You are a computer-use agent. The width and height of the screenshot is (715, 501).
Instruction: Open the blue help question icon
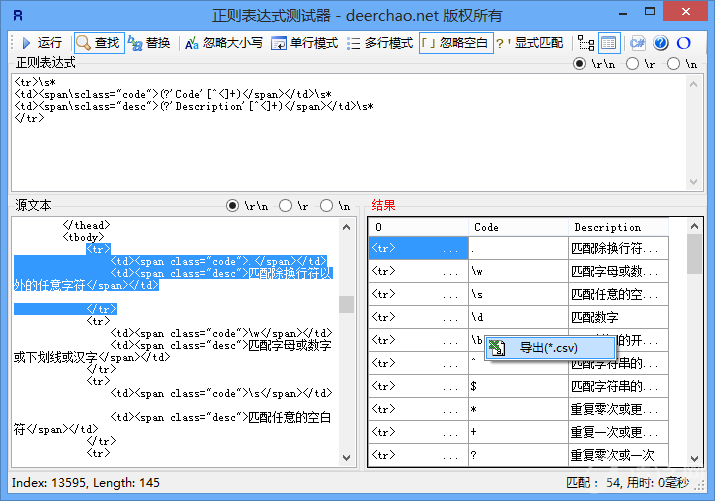tap(660, 43)
